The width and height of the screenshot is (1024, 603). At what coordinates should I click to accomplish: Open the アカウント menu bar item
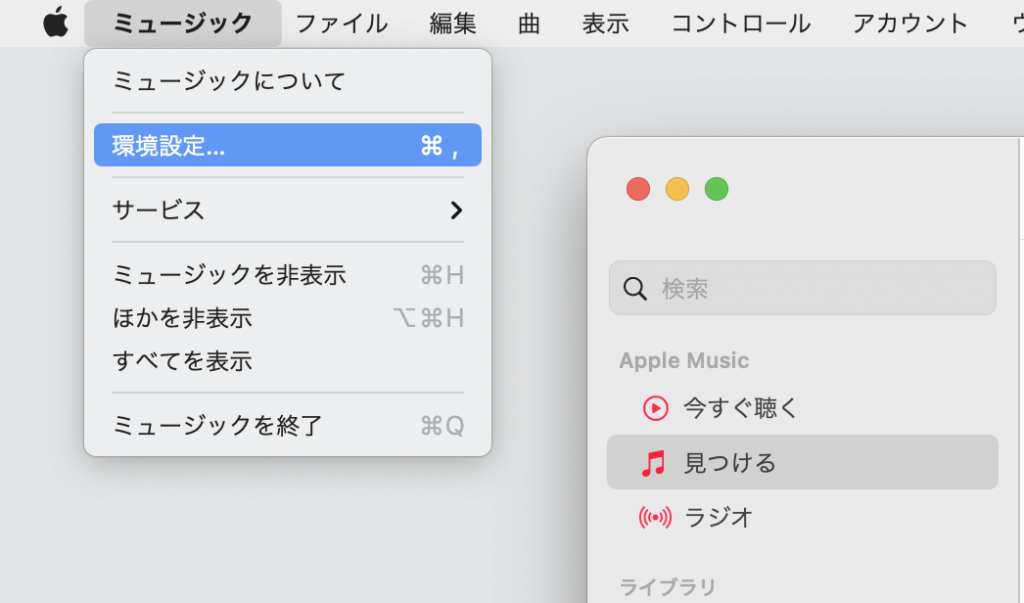pyautogui.click(x=910, y=23)
